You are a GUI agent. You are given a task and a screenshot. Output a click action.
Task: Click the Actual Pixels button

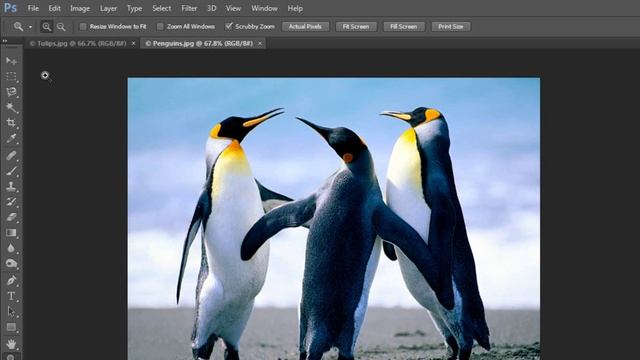click(x=305, y=27)
